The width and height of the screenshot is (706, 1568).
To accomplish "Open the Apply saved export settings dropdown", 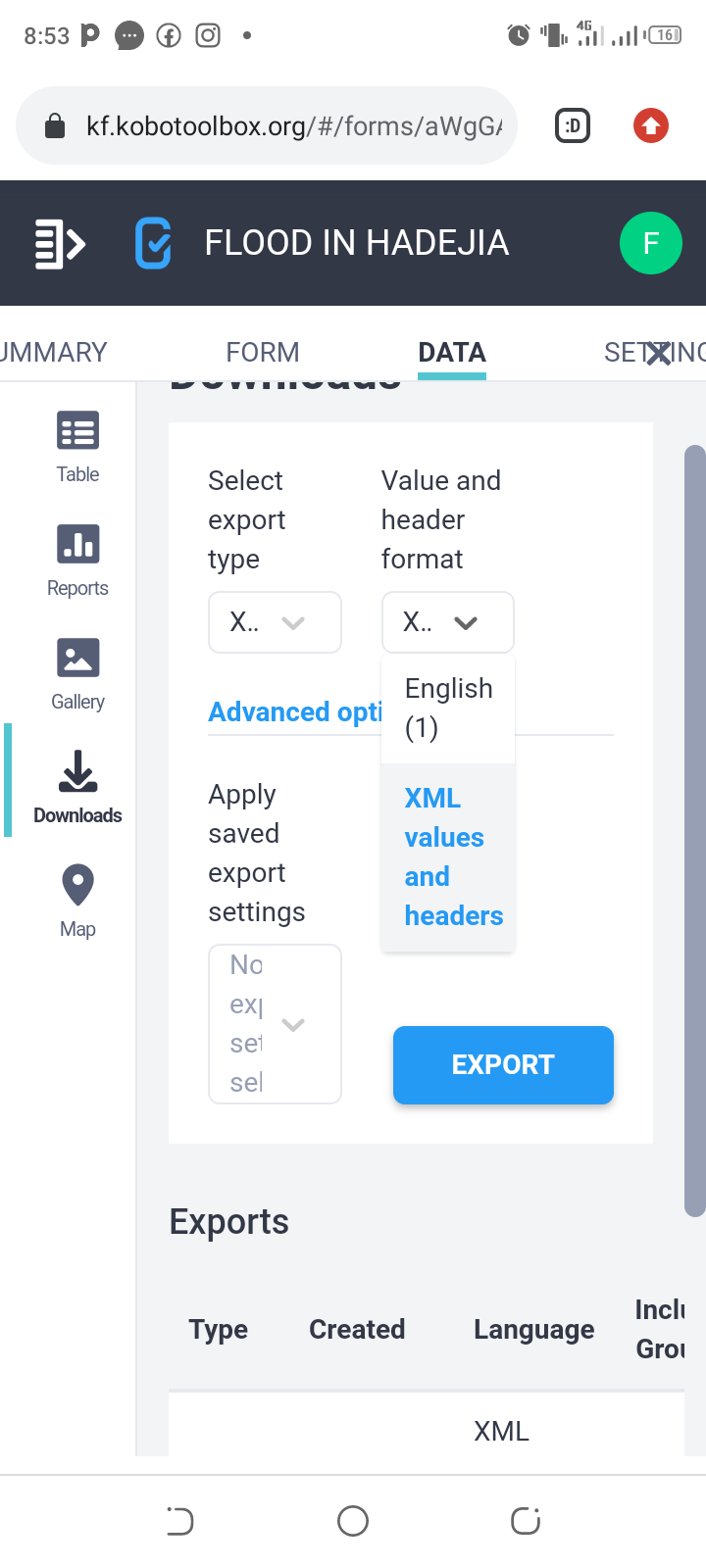I will click(x=275, y=1024).
